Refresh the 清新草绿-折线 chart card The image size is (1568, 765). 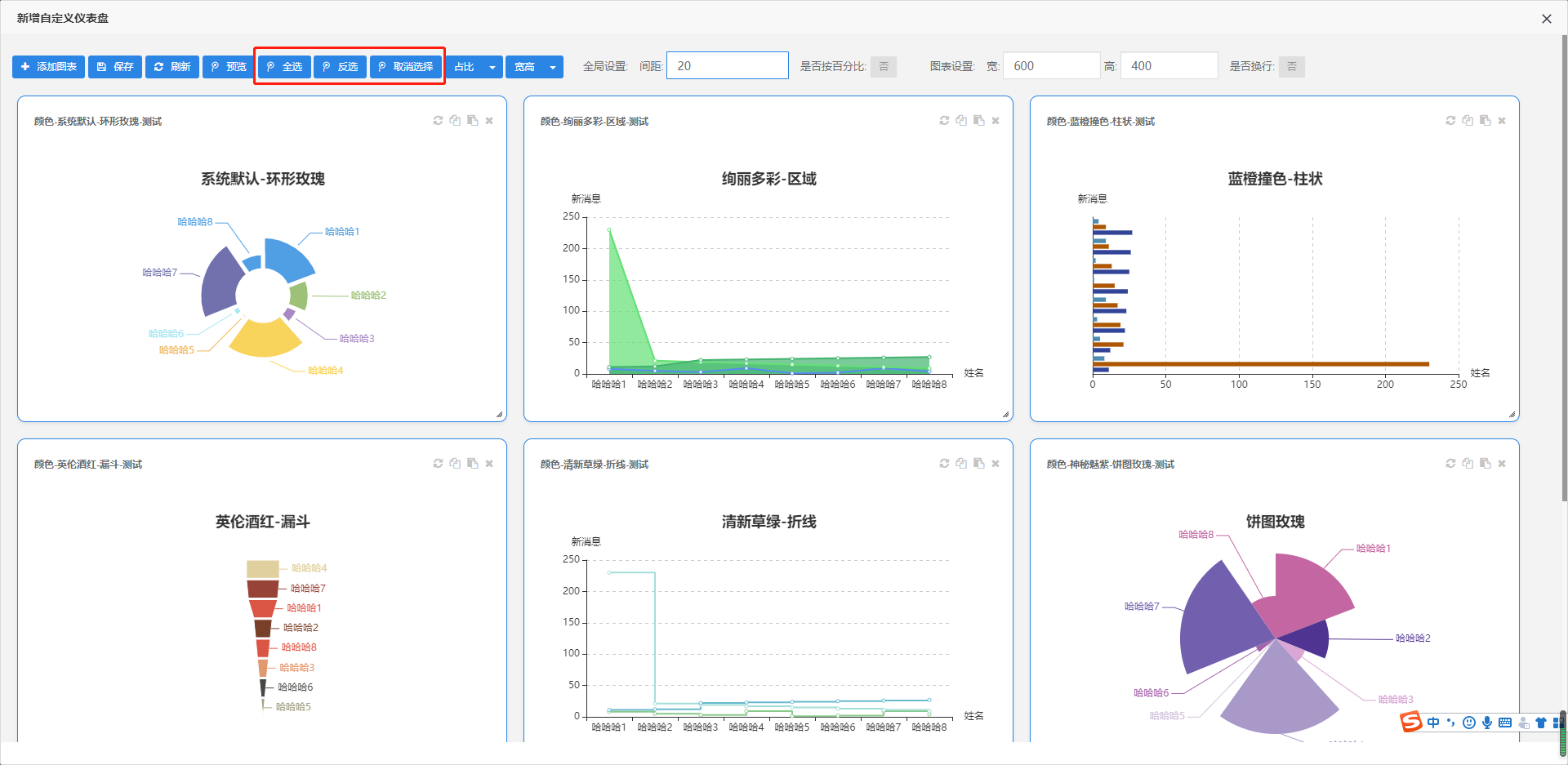[x=944, y=464]
